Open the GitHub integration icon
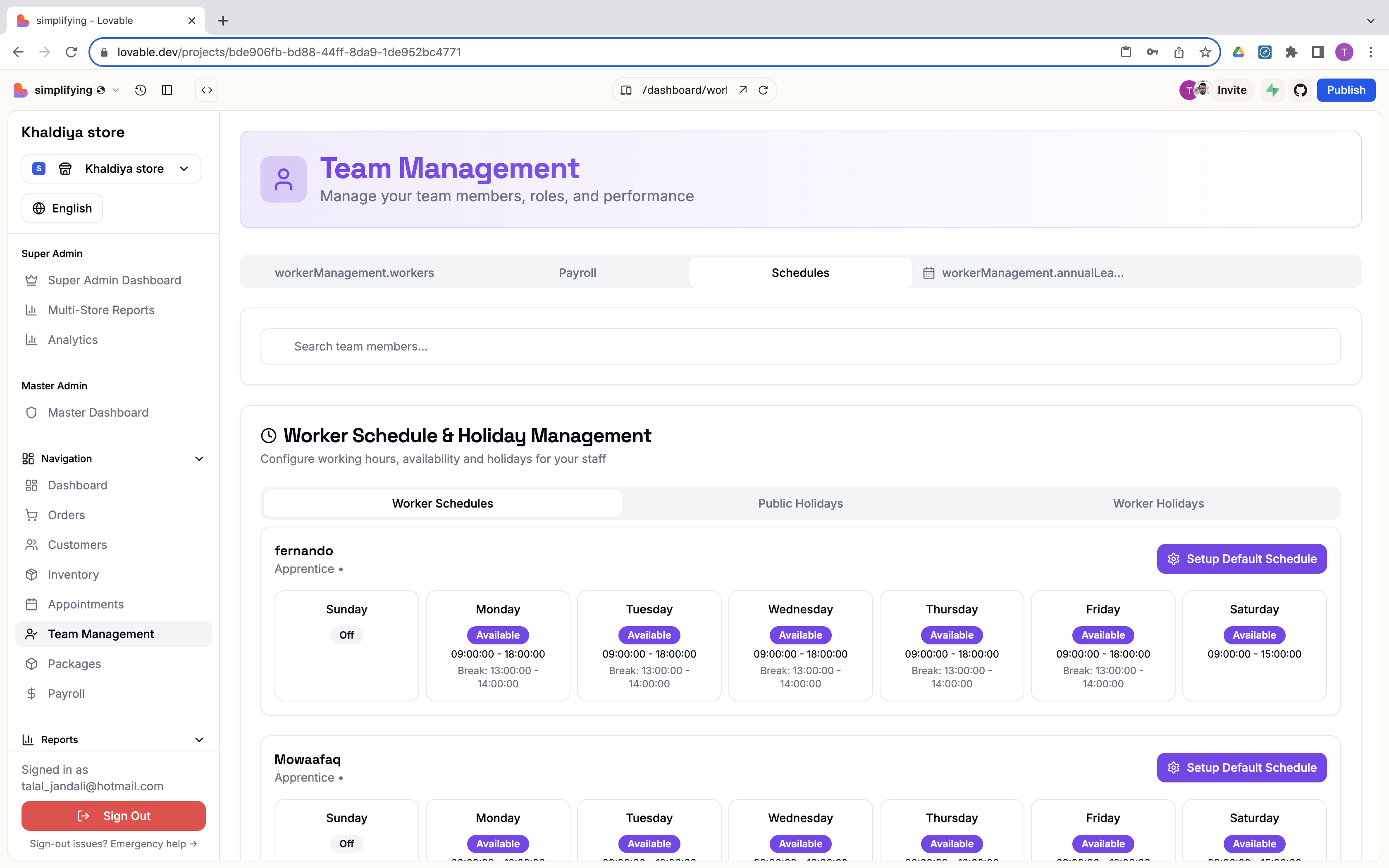The image size is (1389, 868). tap(1301, 90)
